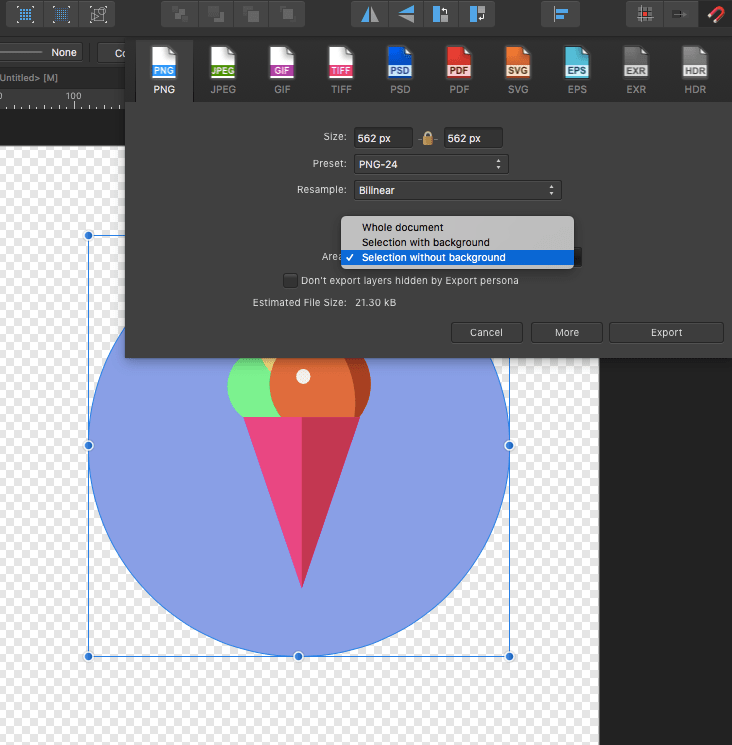Screen dimensions: 732x745
Task: Select Selection with background option
Action: point(426,243)
